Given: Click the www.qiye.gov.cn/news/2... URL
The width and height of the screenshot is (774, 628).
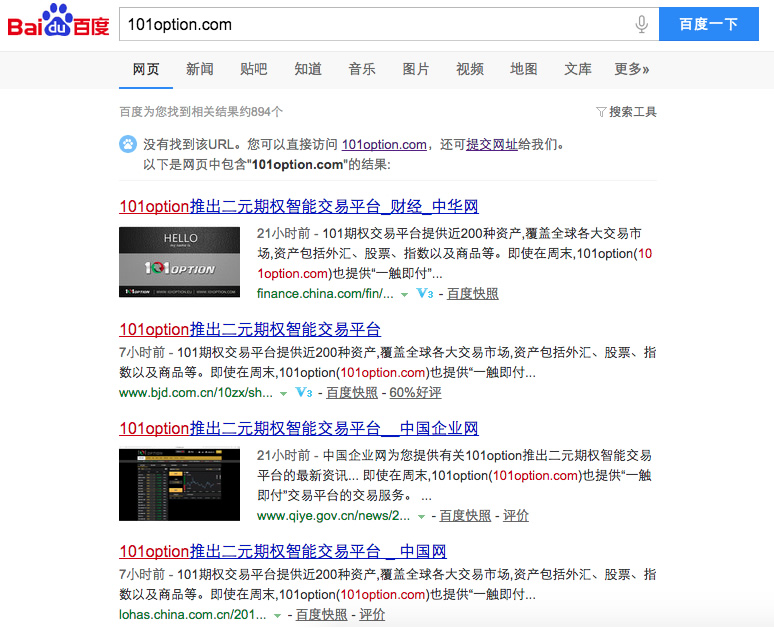Looking at the screenshot, I should click(334, 516).
